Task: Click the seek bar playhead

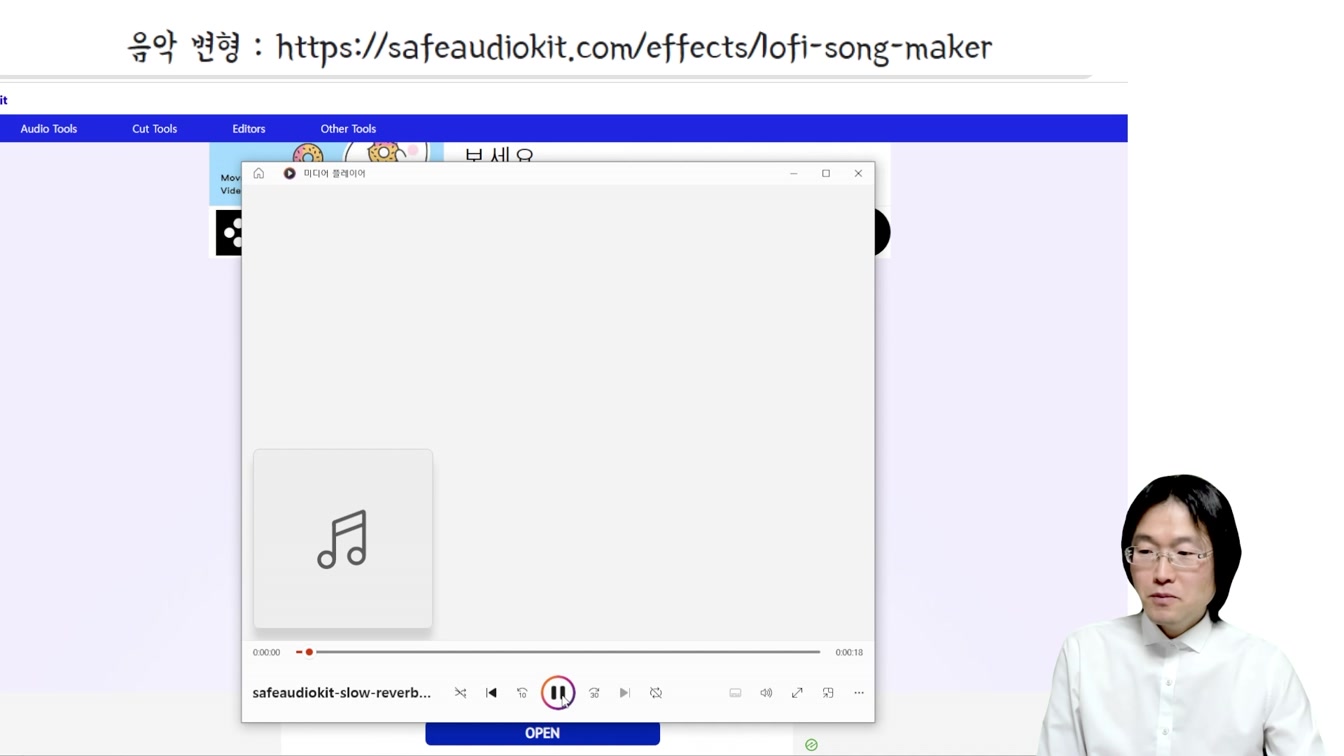Action: [x=309, y=652]
